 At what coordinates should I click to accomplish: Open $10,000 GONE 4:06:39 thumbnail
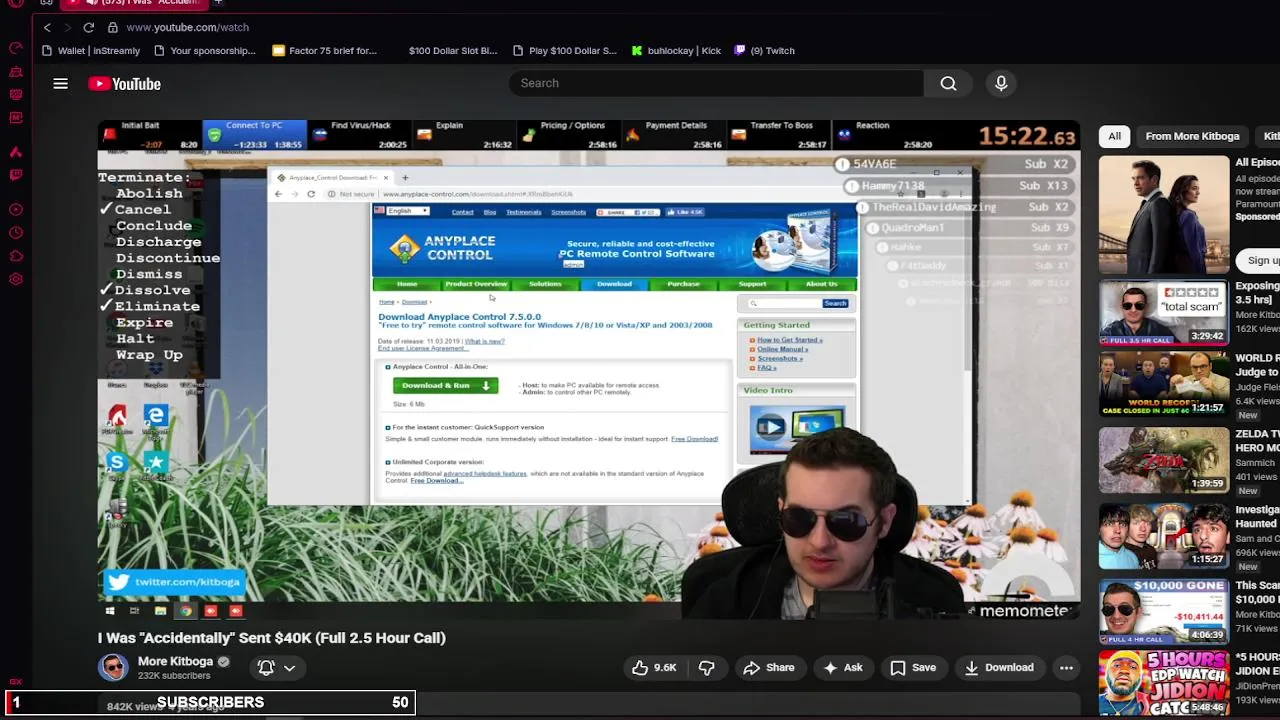pos(1164,610)
